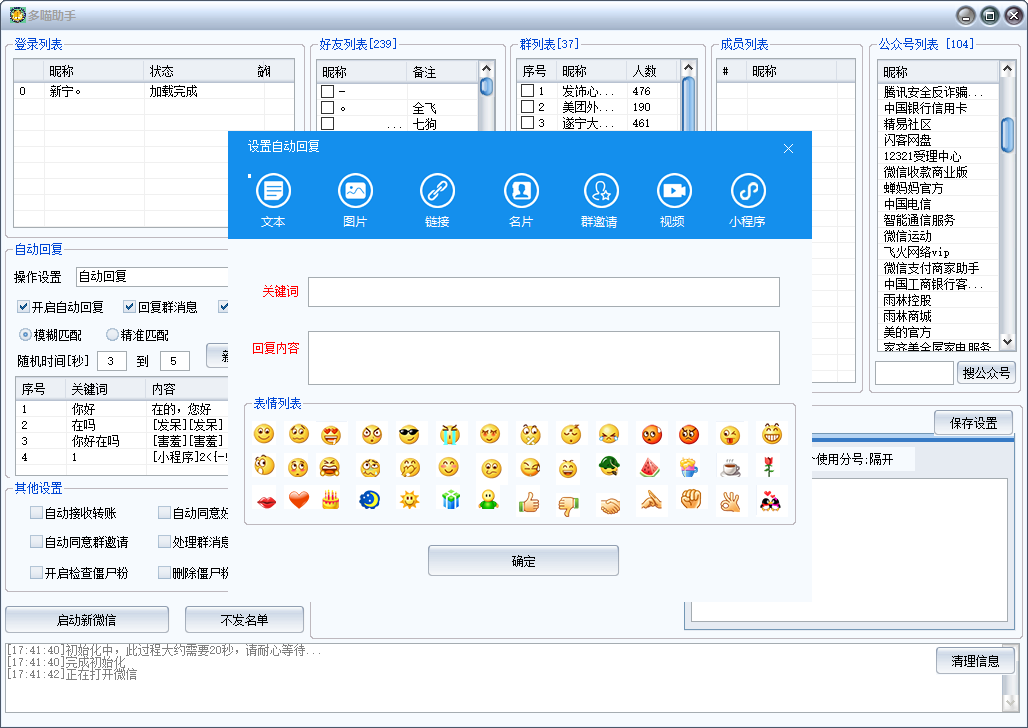The width and height of the screenshot is (1028, 728).
Task: Select the 小程序 mini program icon
Action: pos(747,190)
